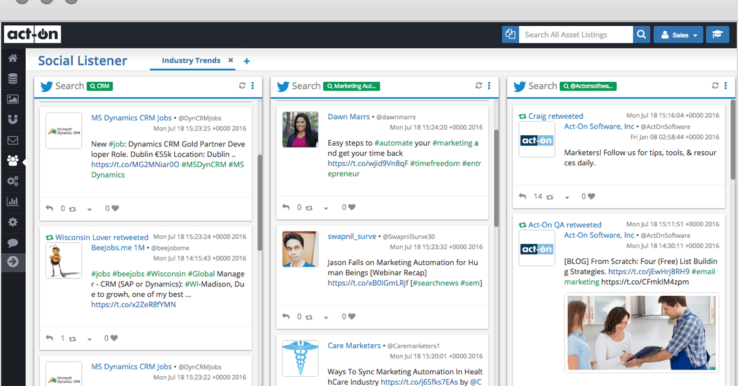Open the database stack sidebar icon
Image resolution: width=738 pixels, height=386 pixels.
coord(13,79)
